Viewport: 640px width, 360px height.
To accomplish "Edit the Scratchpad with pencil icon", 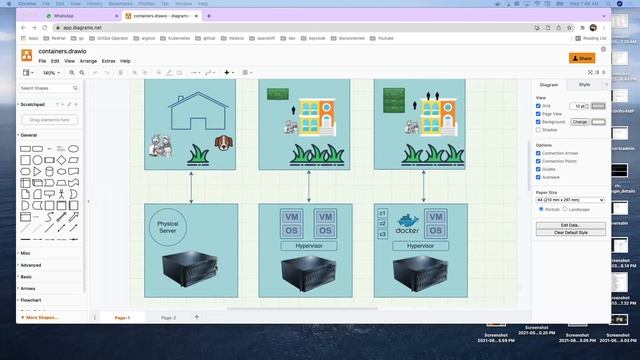I will [69, 104].
